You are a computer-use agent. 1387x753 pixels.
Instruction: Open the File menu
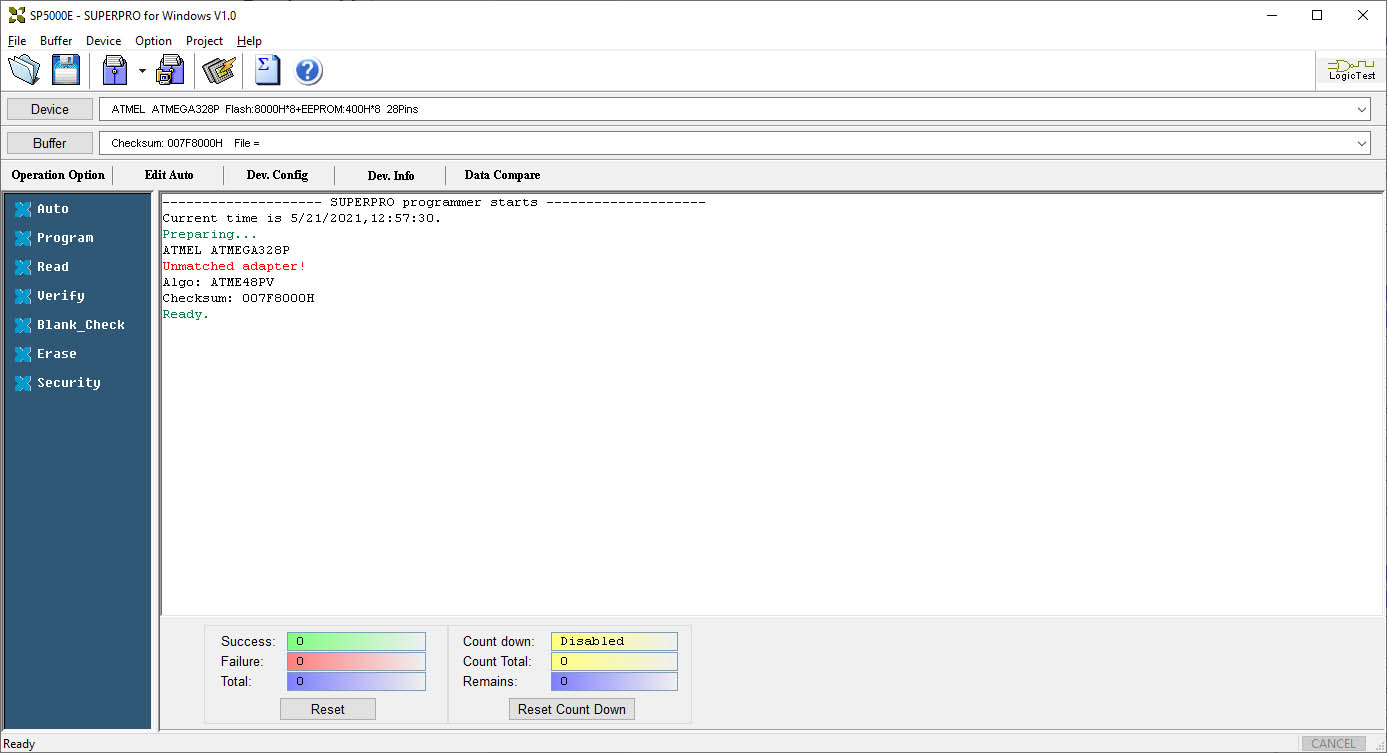17,41
